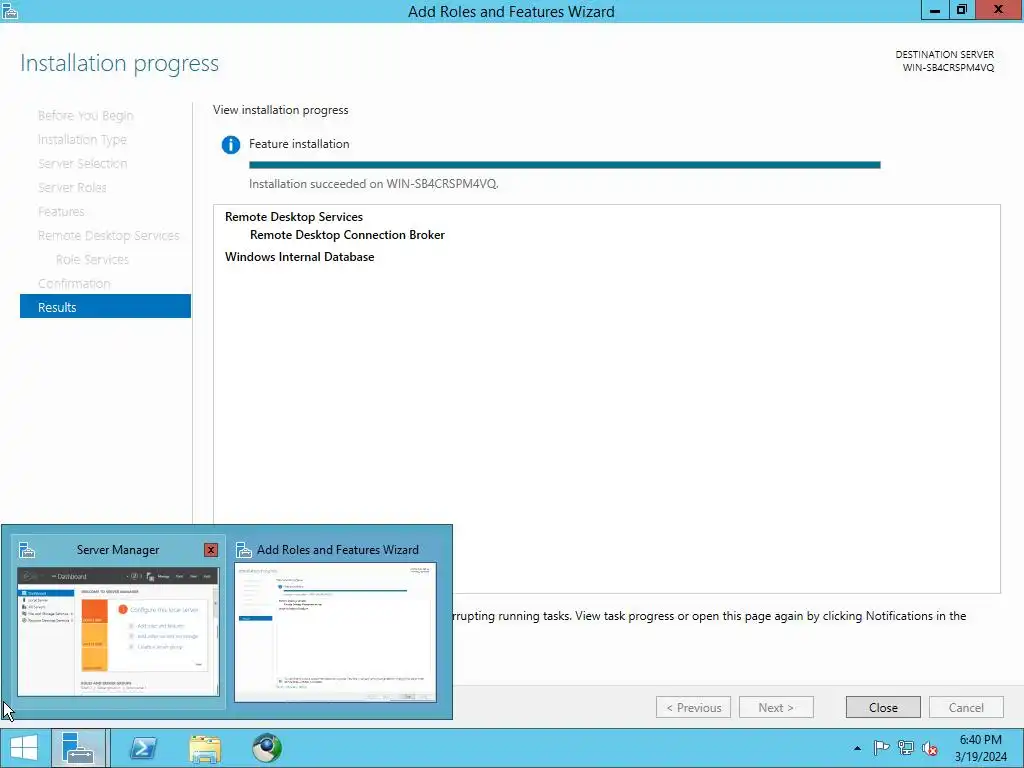
Task: Restore down the wizard window
Action: [x=961, y=10]
